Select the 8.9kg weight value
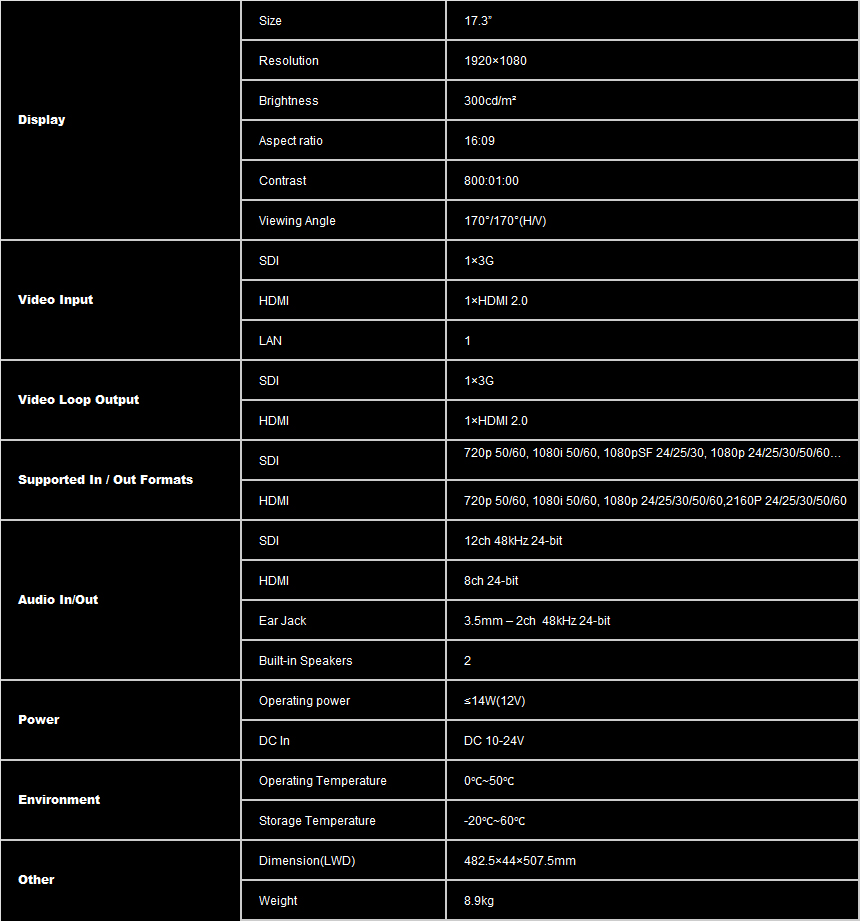This screenshot has height=921, width=860. click(x=479, y=901)
